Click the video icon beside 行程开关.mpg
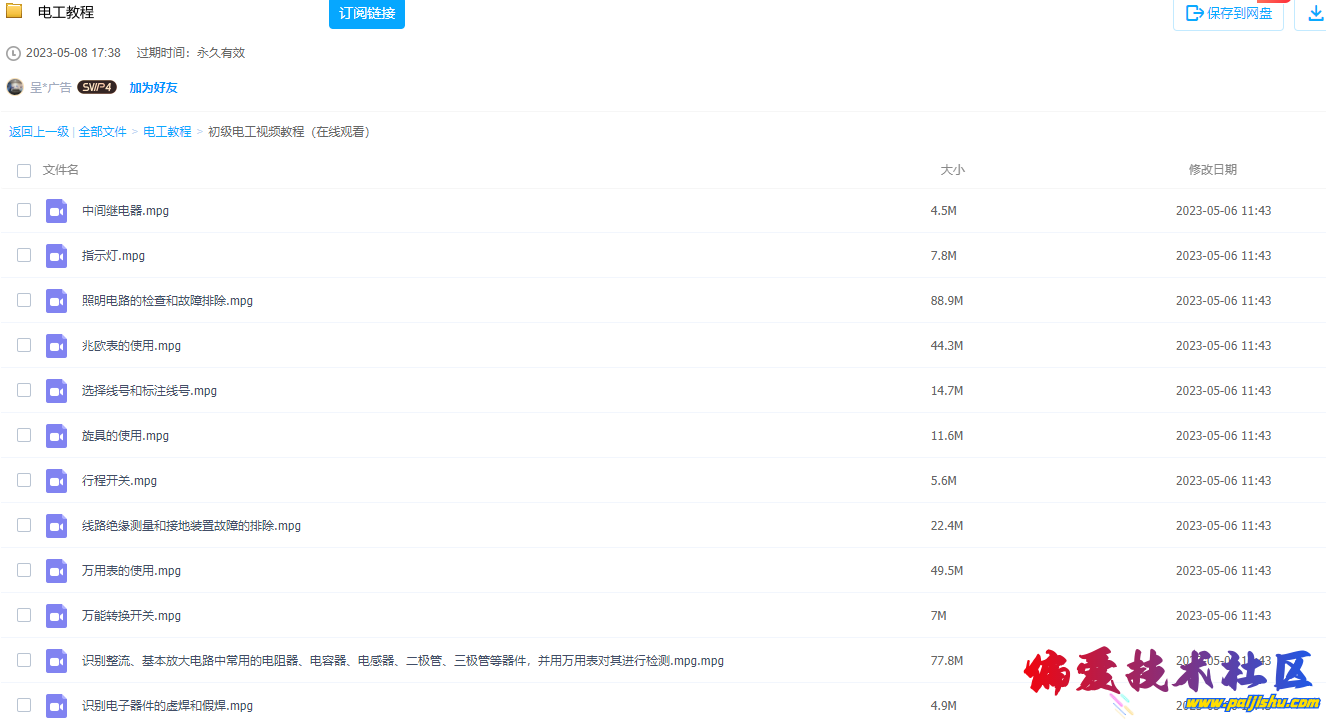Screen dimensions: 1326x727 tap(56, 480)
